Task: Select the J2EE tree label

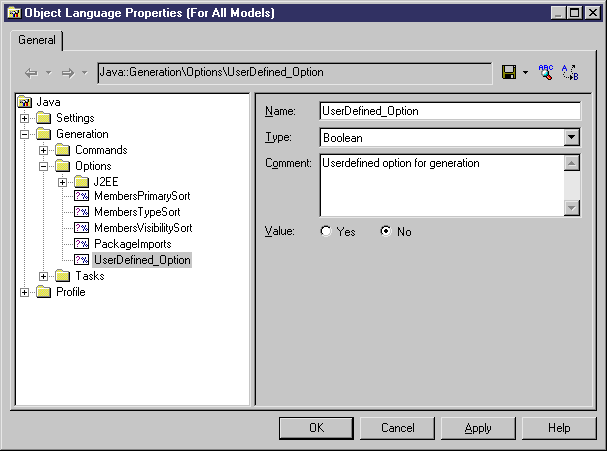Action: pos(106,182)
